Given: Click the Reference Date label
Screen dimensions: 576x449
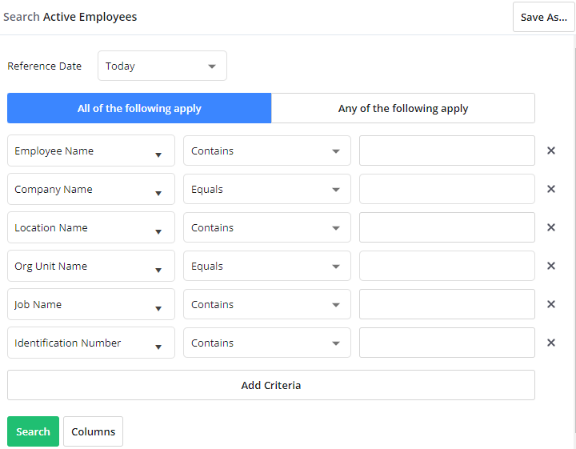Looking at the screenshot, I should [x=44, y=66].
